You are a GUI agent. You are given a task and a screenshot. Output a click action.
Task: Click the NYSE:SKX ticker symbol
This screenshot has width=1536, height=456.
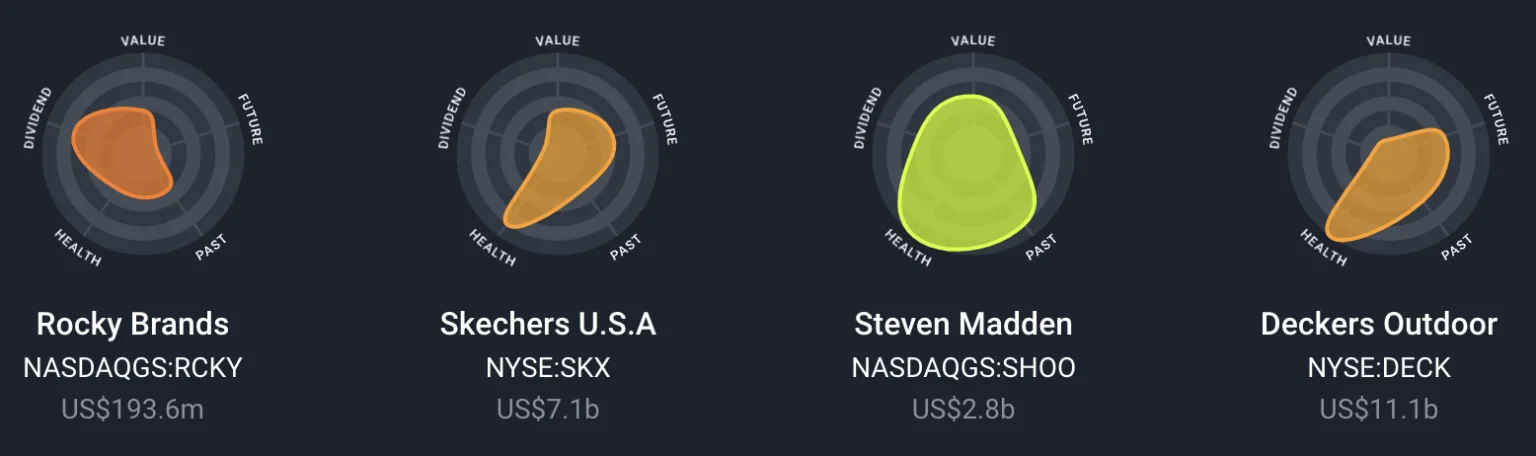(548, 368)
